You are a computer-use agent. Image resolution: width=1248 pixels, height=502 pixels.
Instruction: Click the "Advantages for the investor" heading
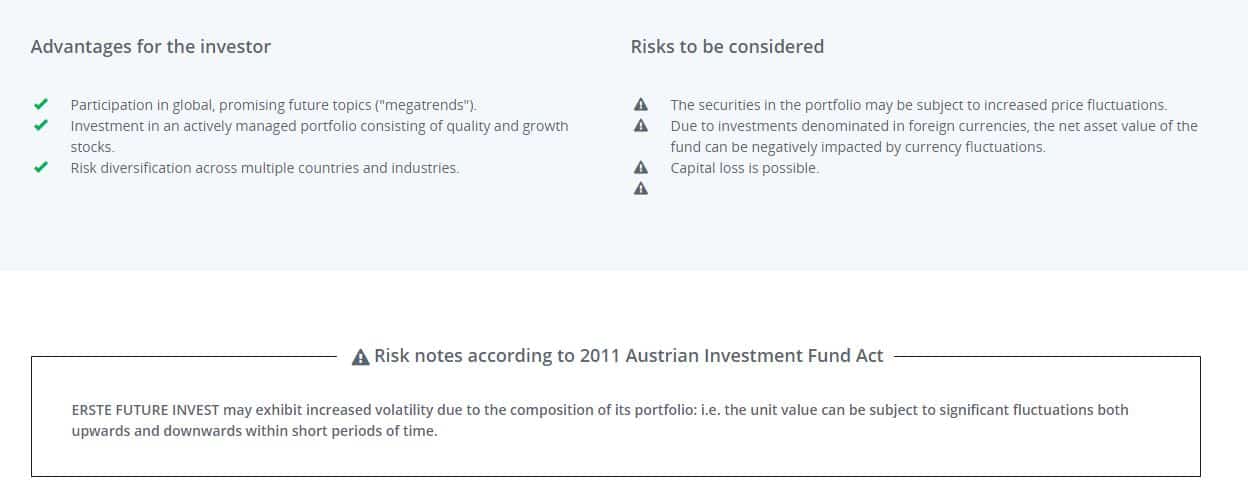tap(151, 46)
